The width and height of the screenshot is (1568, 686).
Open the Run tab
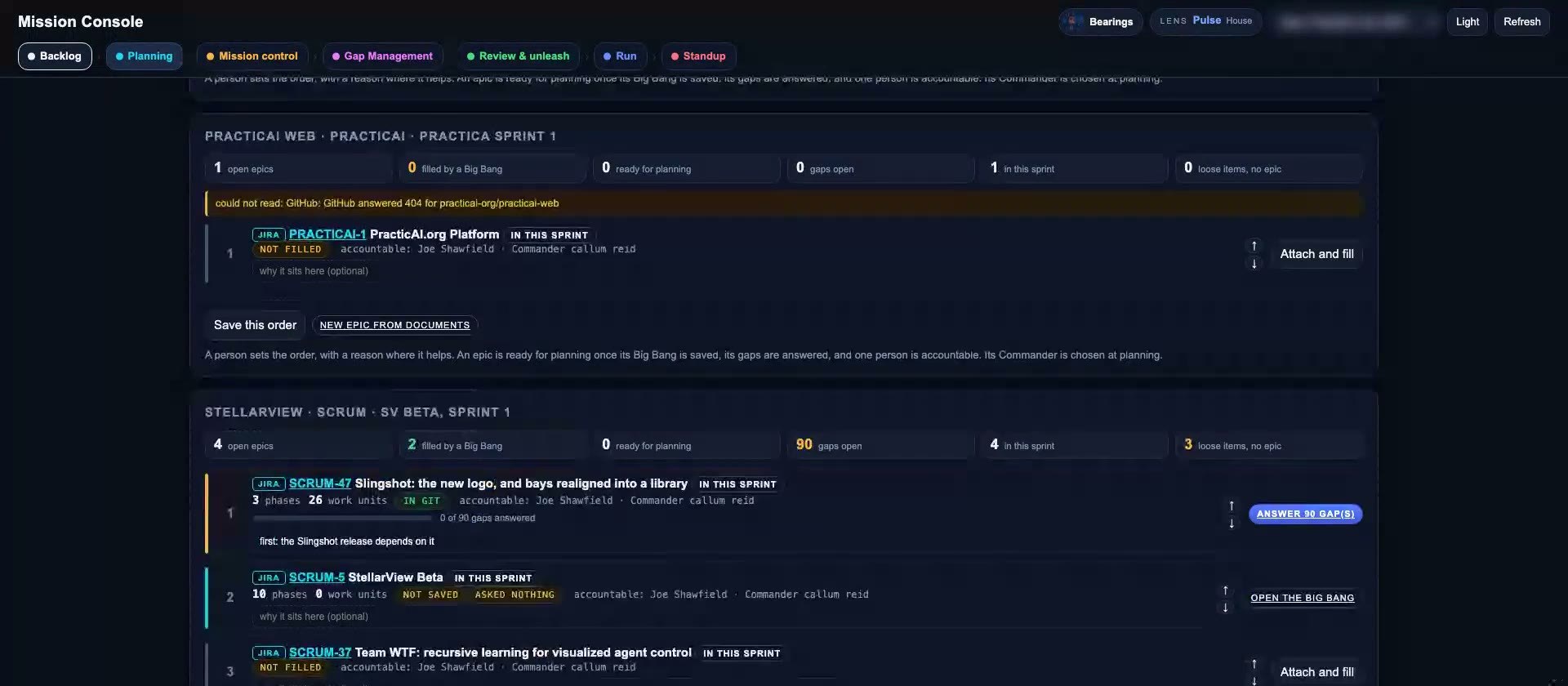point(620,56)
